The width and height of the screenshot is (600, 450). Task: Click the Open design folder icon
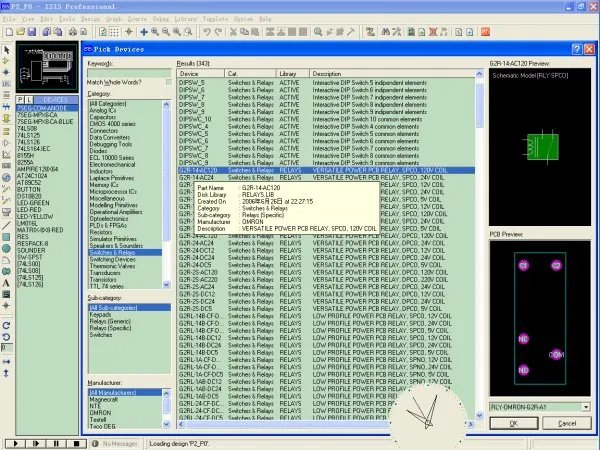coord(20,32)
